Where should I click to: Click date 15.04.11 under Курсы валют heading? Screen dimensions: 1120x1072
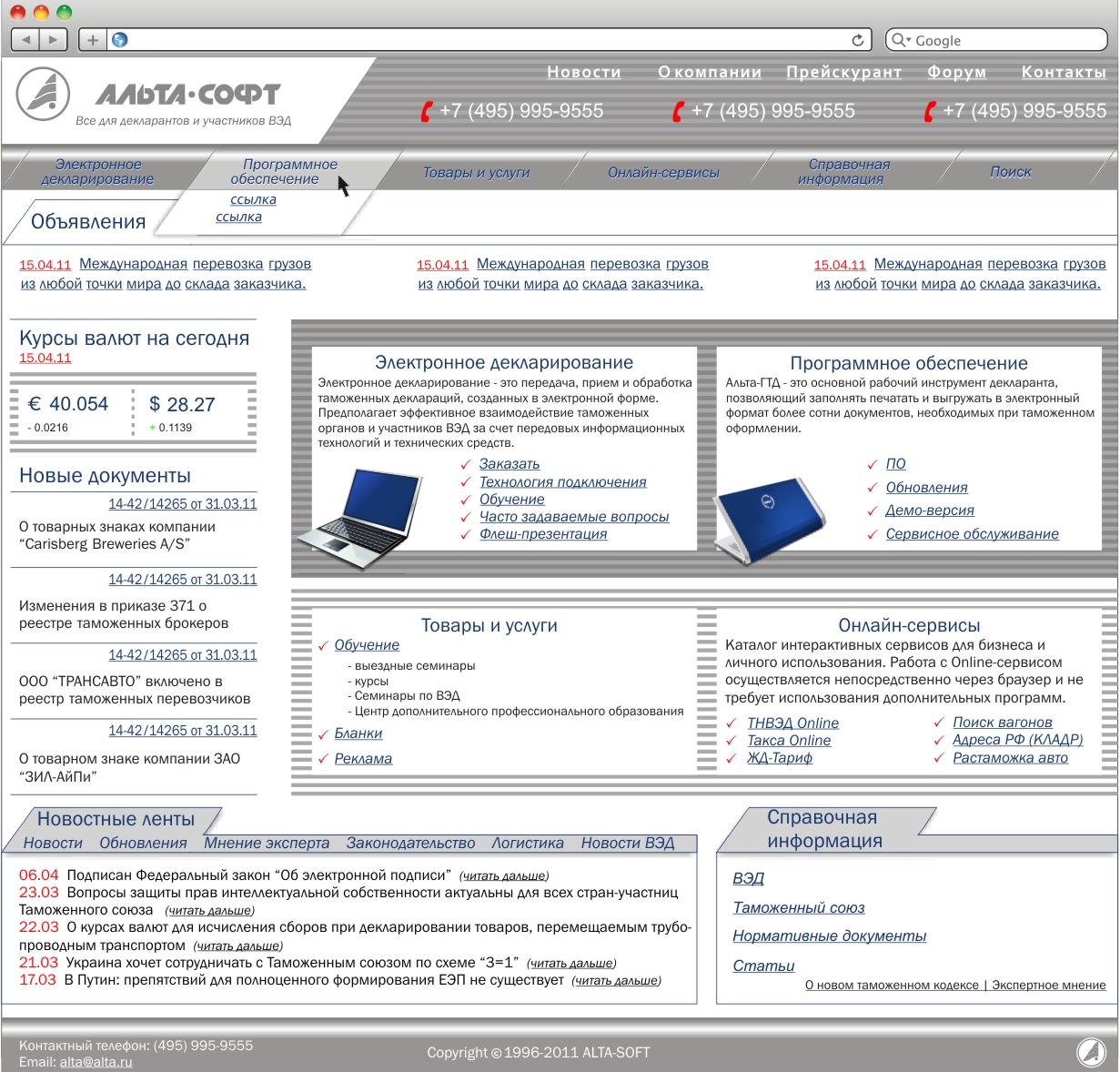(45, 358)
